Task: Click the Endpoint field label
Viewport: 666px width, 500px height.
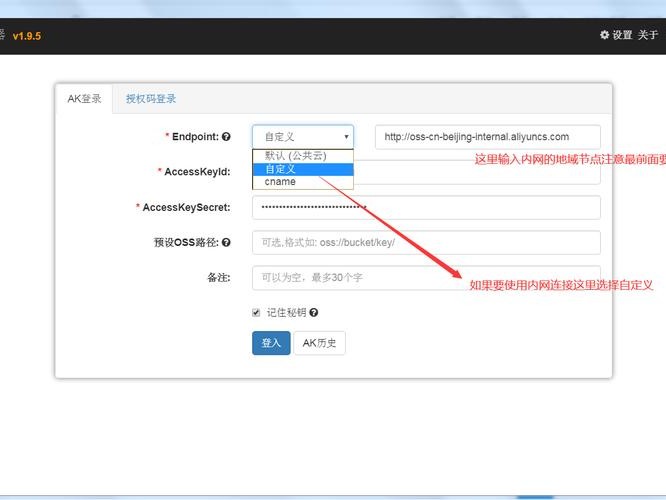Action: coord(195,137)
